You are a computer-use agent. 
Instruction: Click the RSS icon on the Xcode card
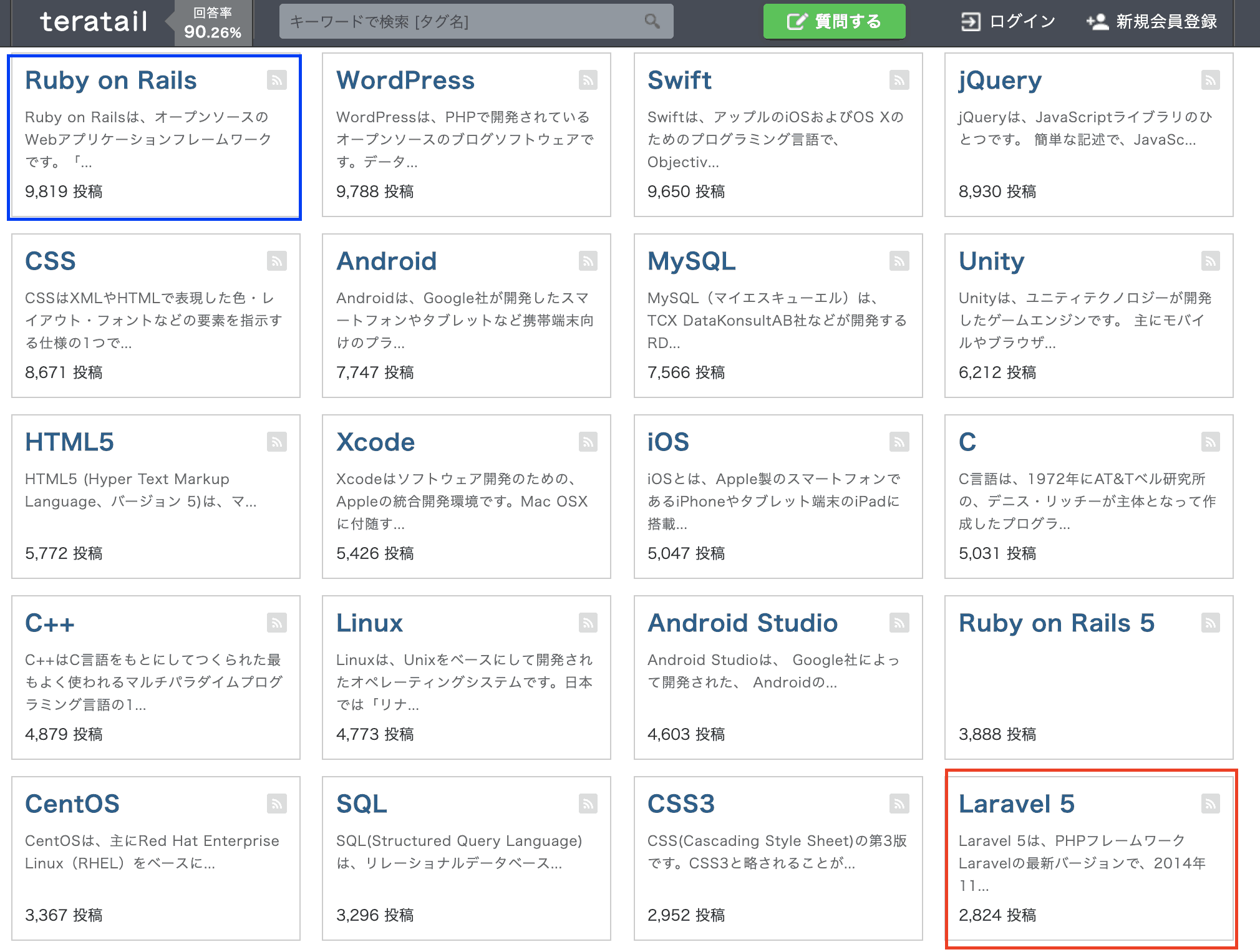click(588, 442)
